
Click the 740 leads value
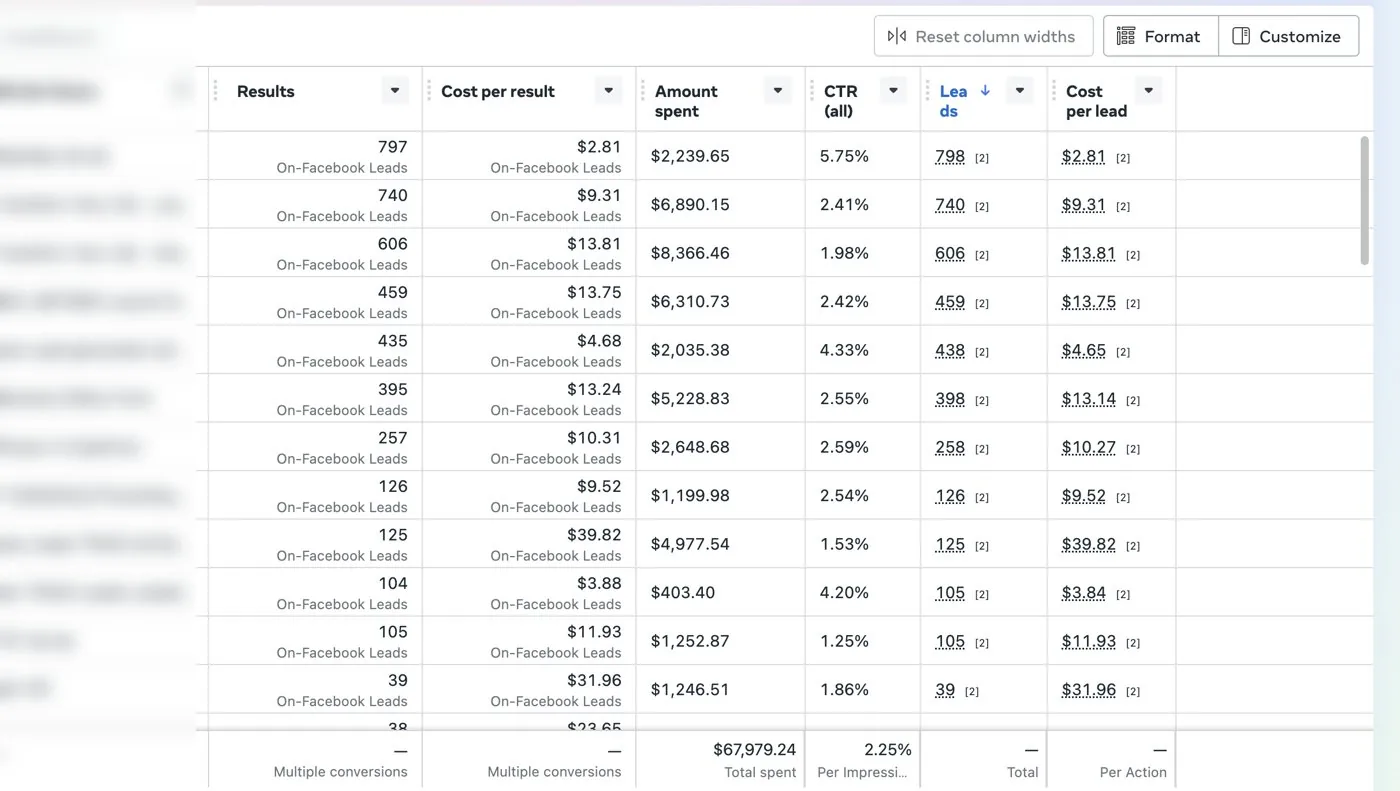[950, 205]
